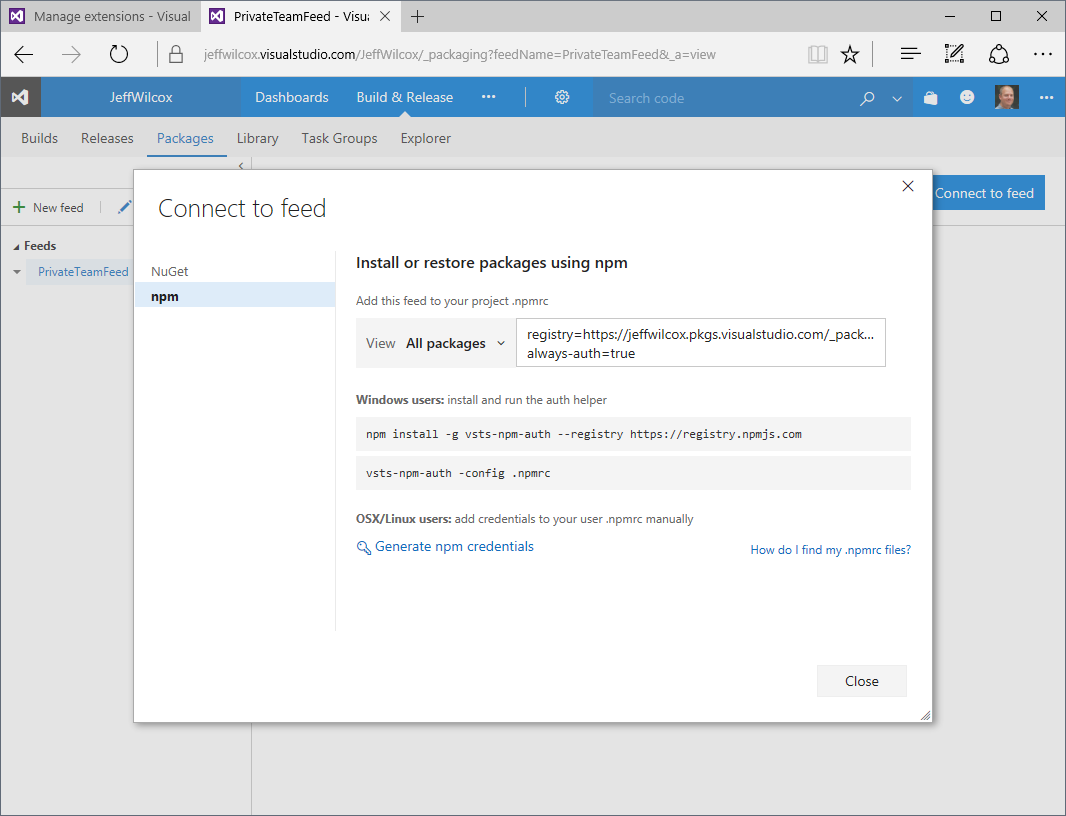Send feedback via smiley icon
This screenshot has width=1066, height=816.
tap(967, 97)
